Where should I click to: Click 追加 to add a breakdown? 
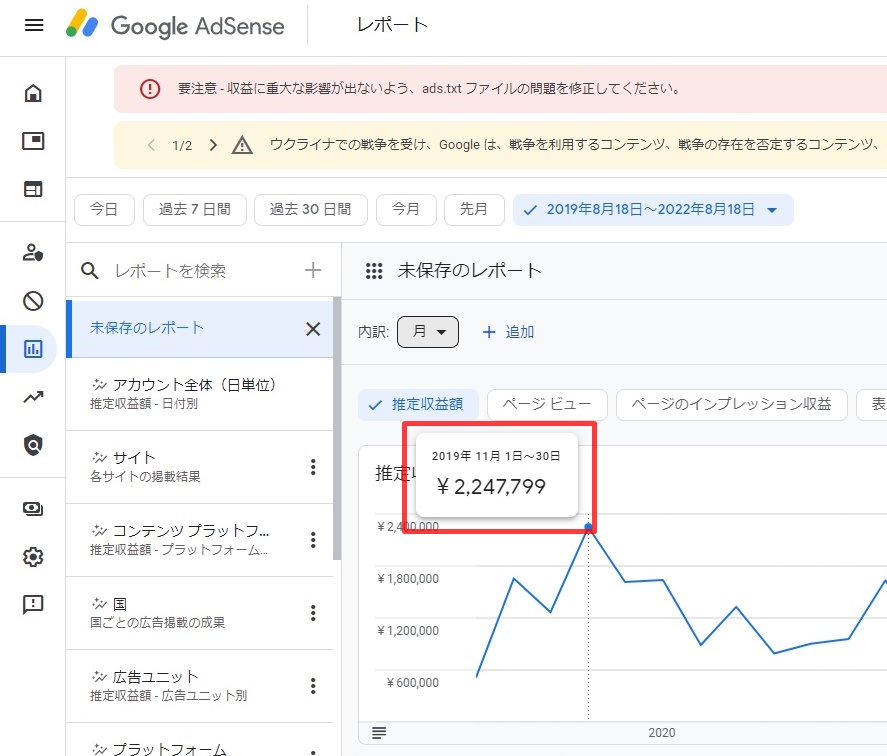point(508,332)
